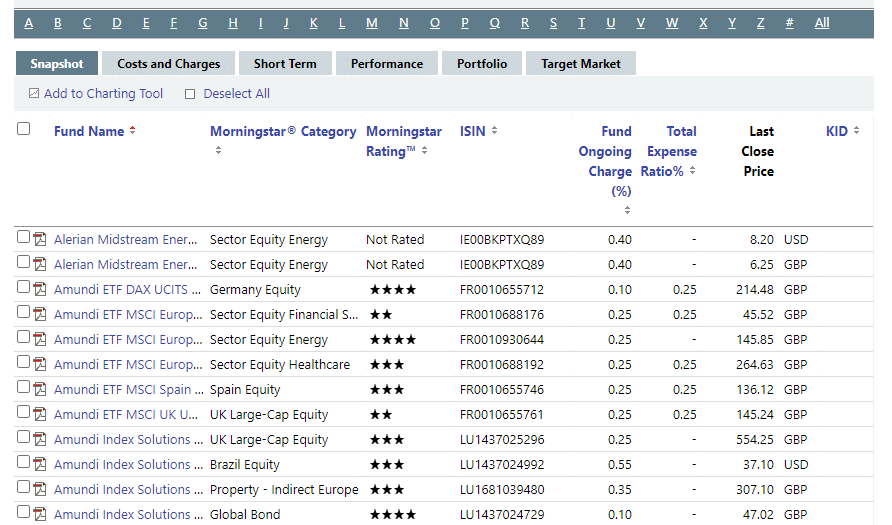
Task: Open PDF icon for Sector Equity Financial fund
Action: click(x=40, y=314)
